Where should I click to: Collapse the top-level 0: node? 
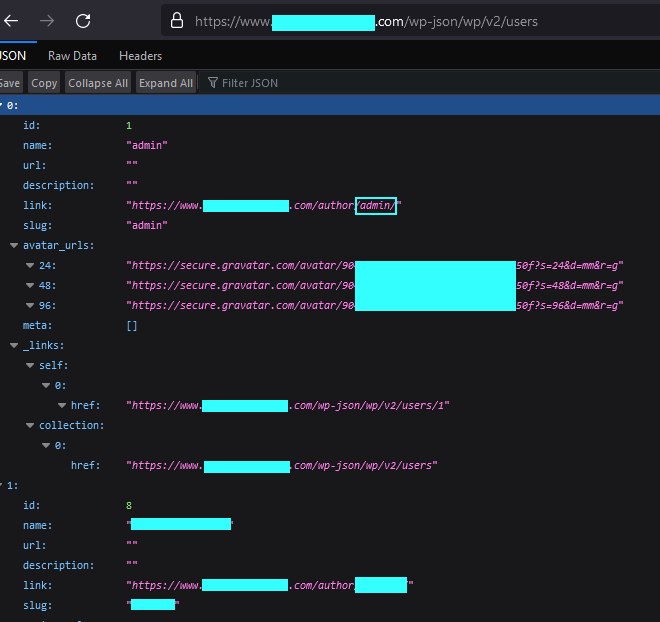coord(1,105)
